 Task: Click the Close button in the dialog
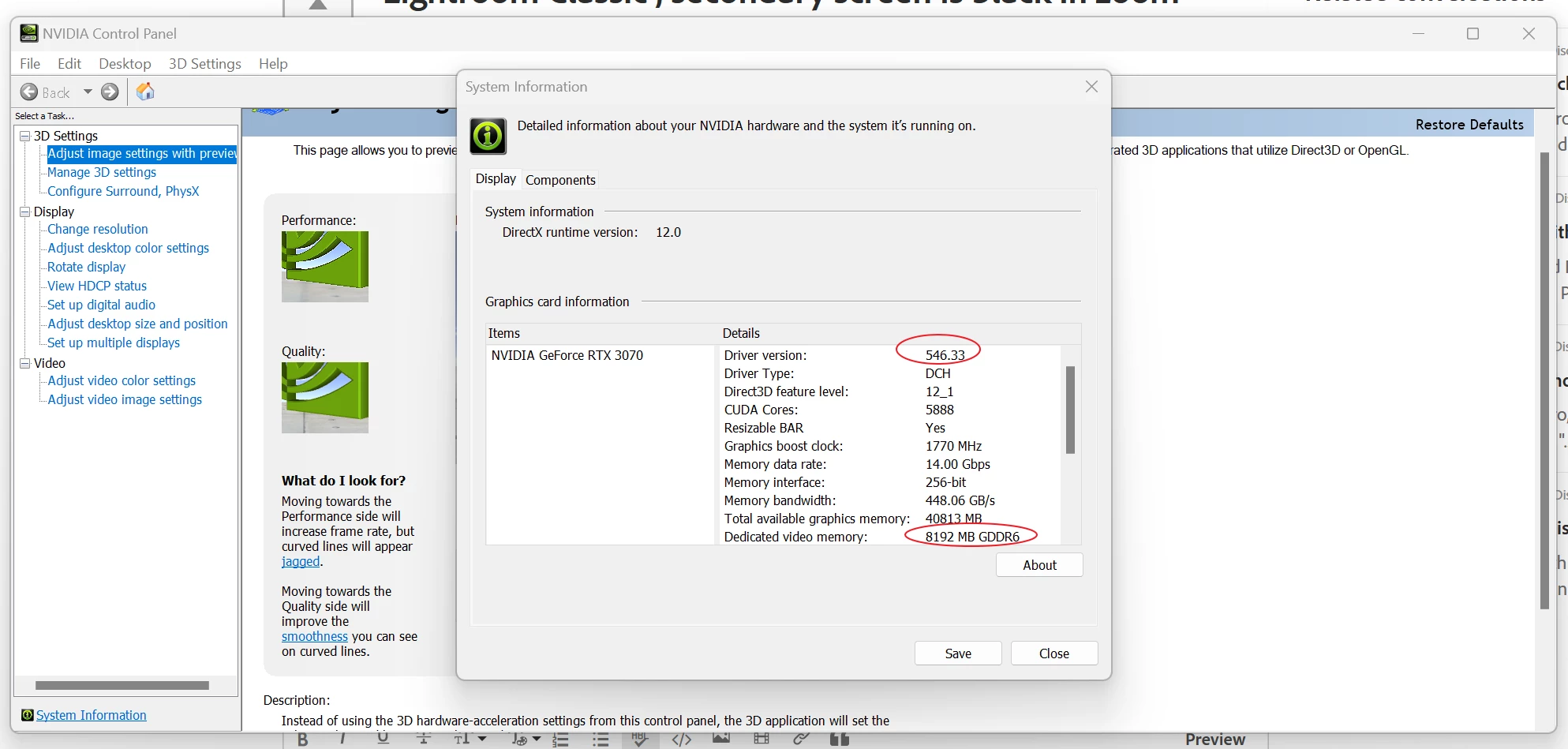pyautogui.click(x=1054, y=654)
